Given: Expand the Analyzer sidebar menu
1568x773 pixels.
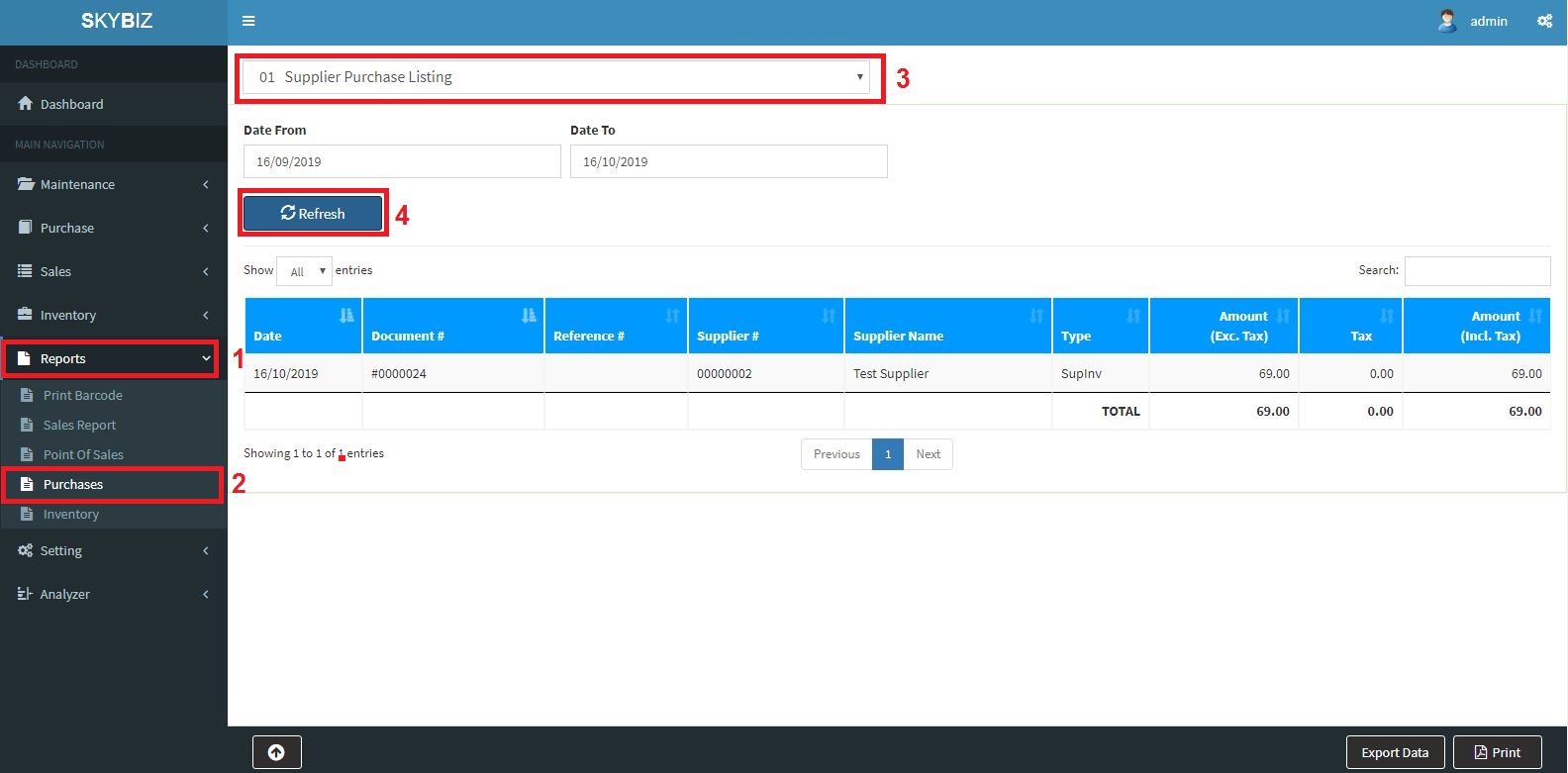Looking at the screenshot, I should (114, 594).
